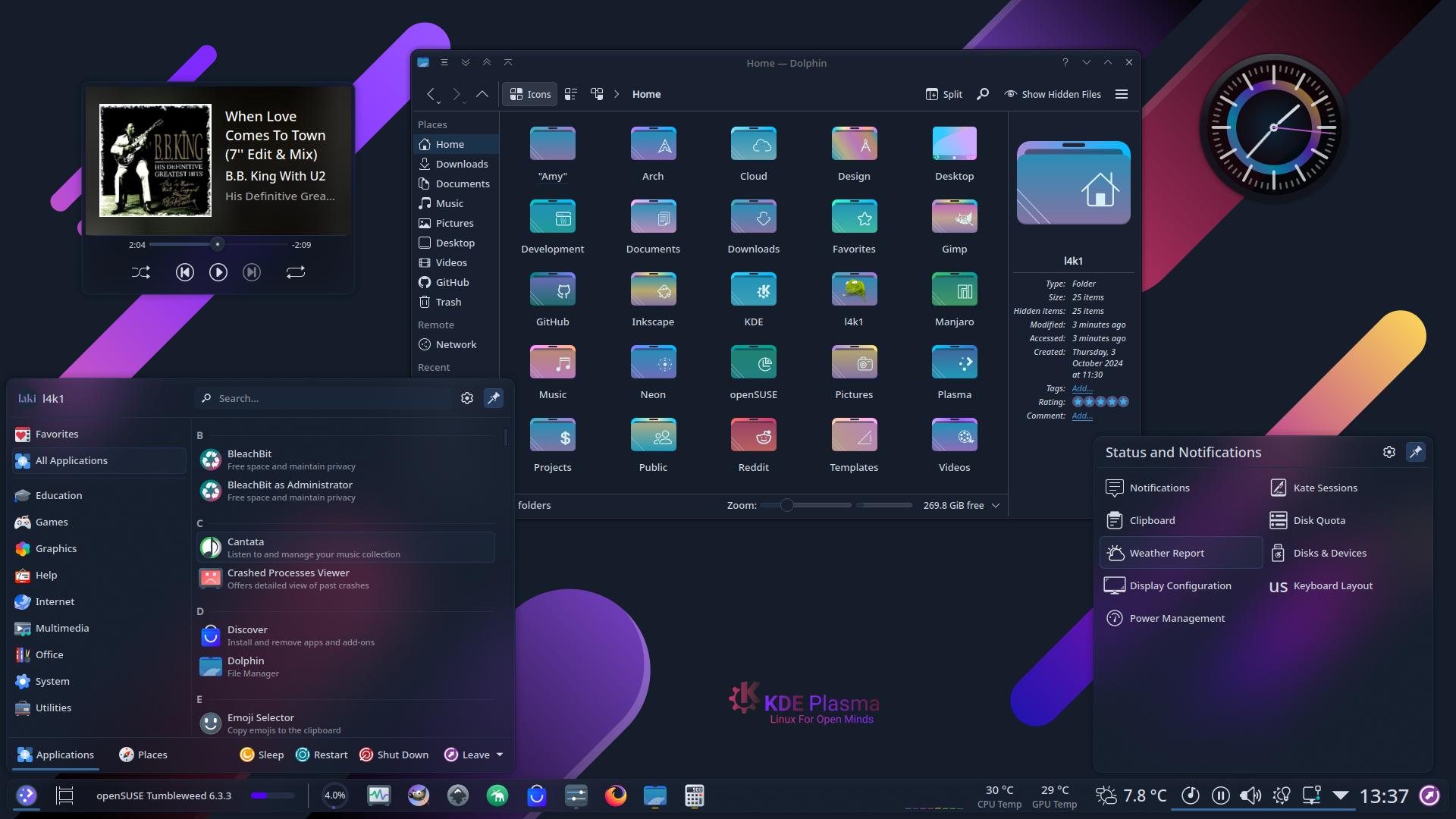Select Utilities category in launcher
This screenshot has width=1456, height=819.
(x=99, y=708)
